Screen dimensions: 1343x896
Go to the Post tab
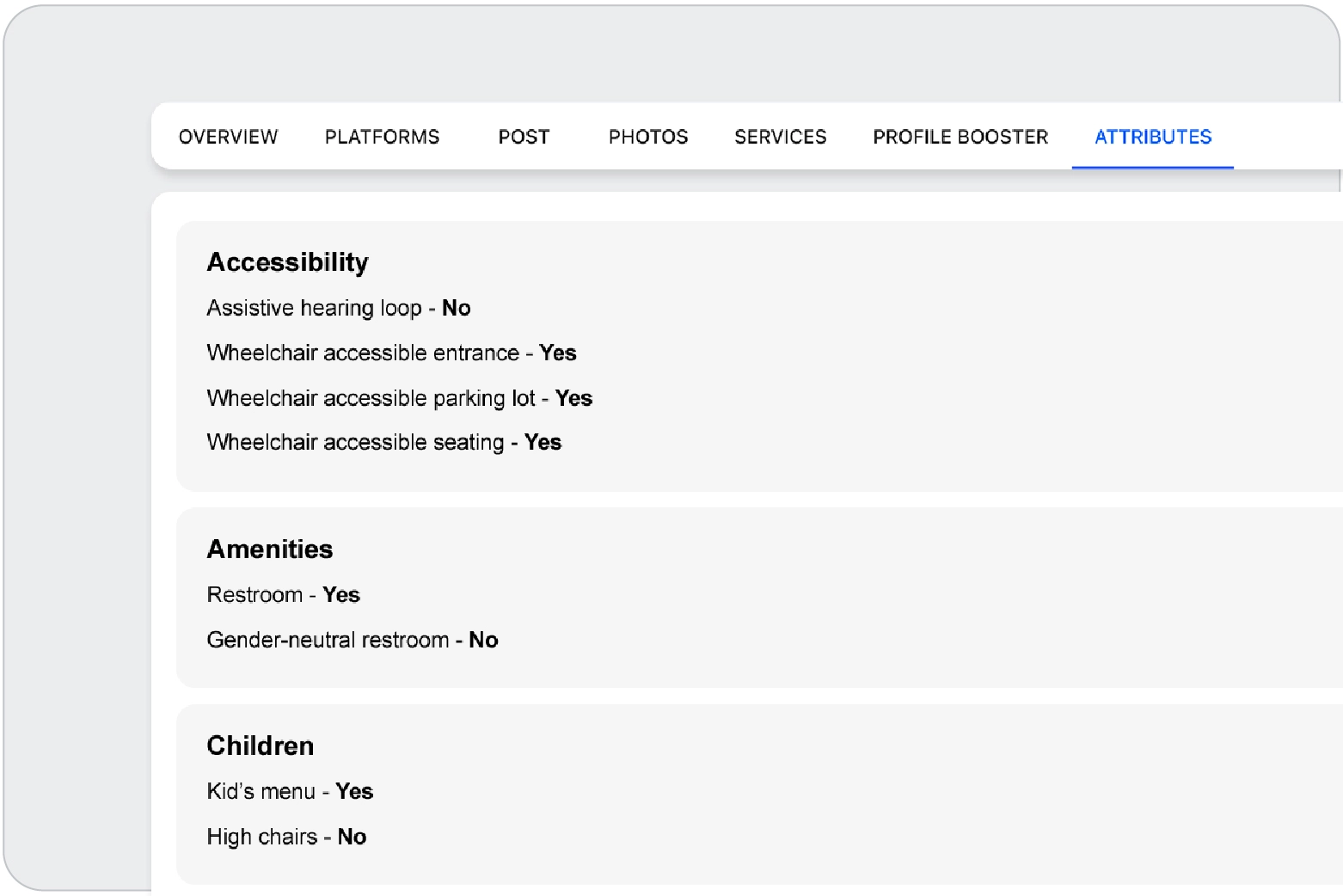click(524, 137)
